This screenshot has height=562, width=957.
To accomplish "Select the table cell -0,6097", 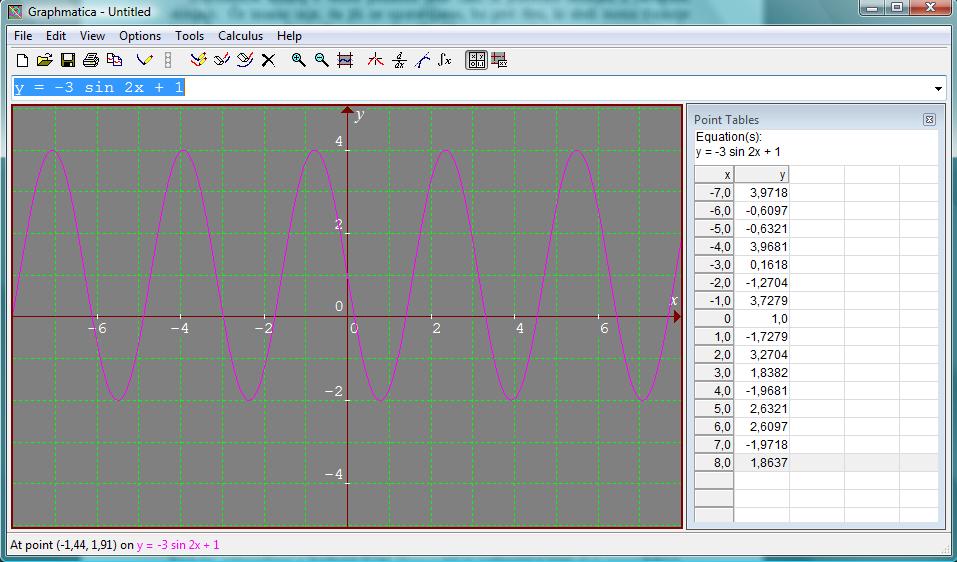I will click(761, 211).
